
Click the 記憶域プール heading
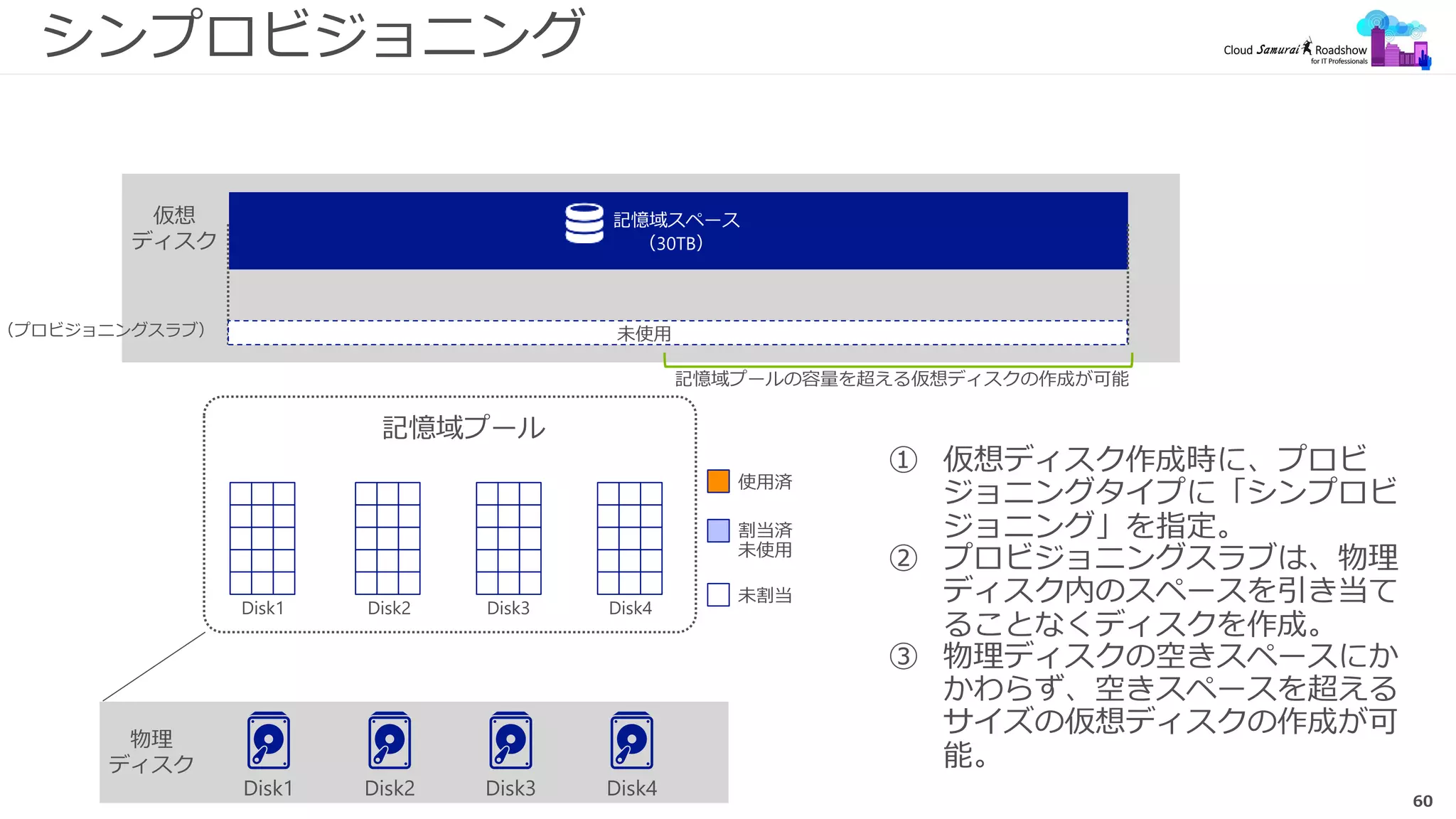click(464, 428)
